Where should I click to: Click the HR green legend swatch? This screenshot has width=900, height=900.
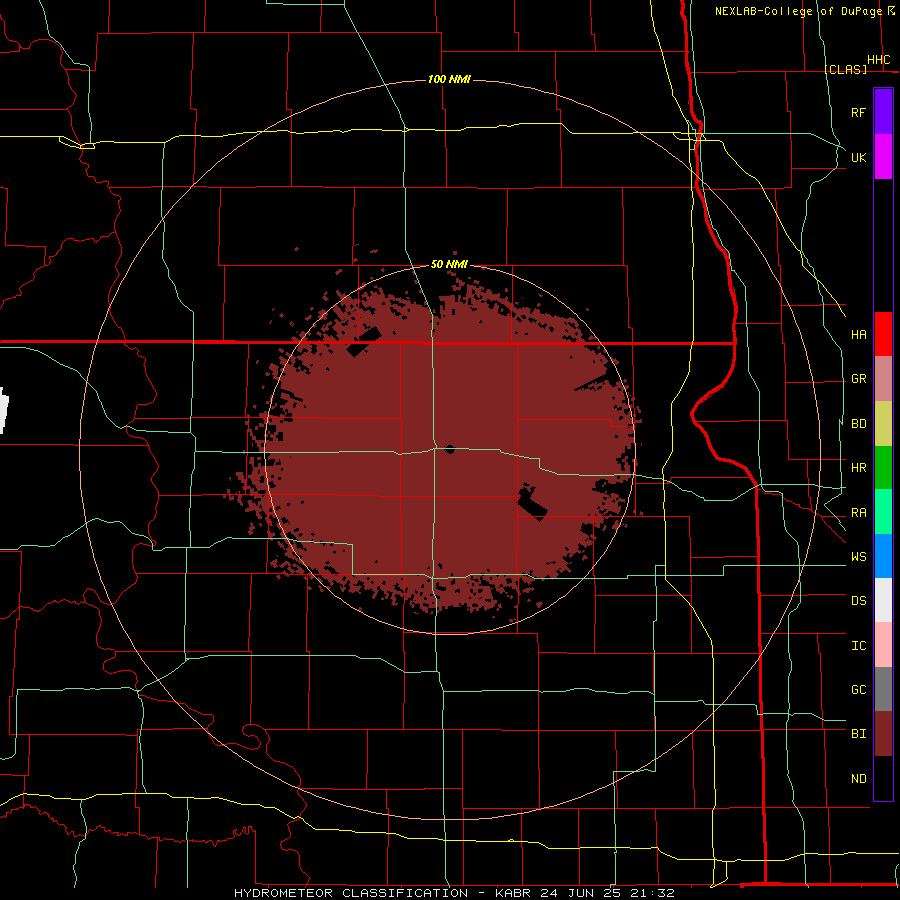(x=883, y=468)
